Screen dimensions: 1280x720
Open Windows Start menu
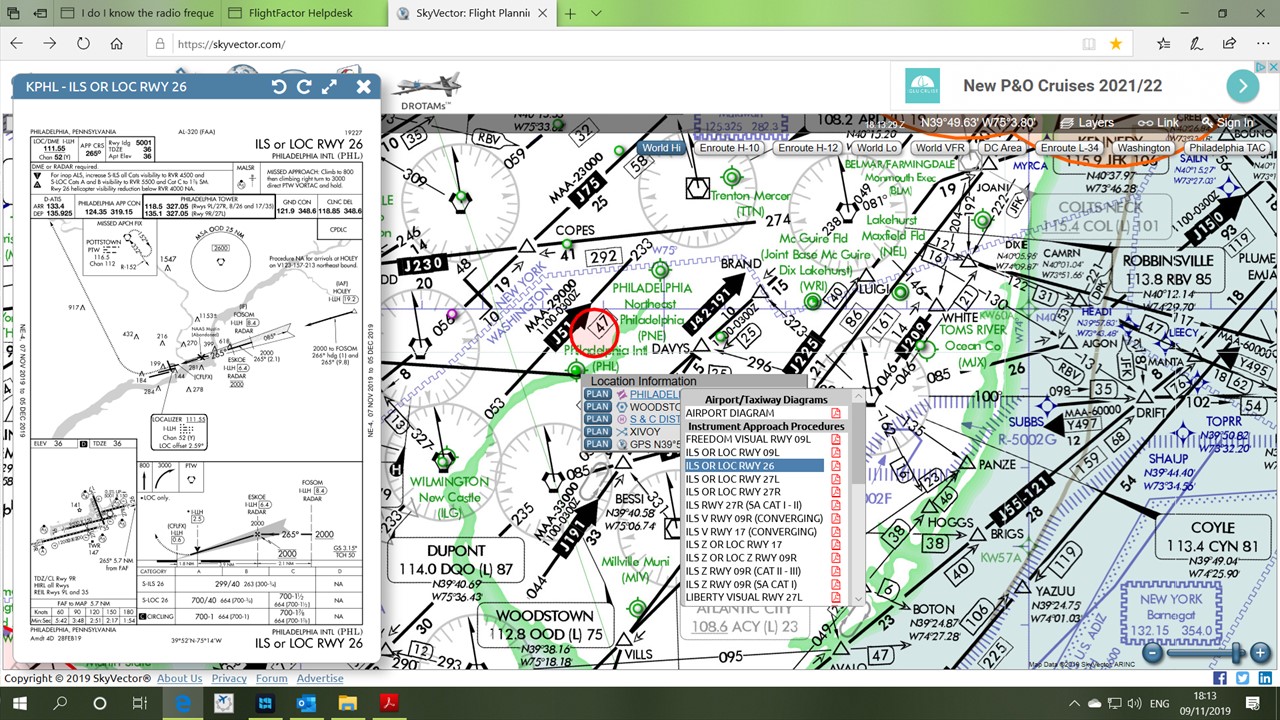coord(19,703)
